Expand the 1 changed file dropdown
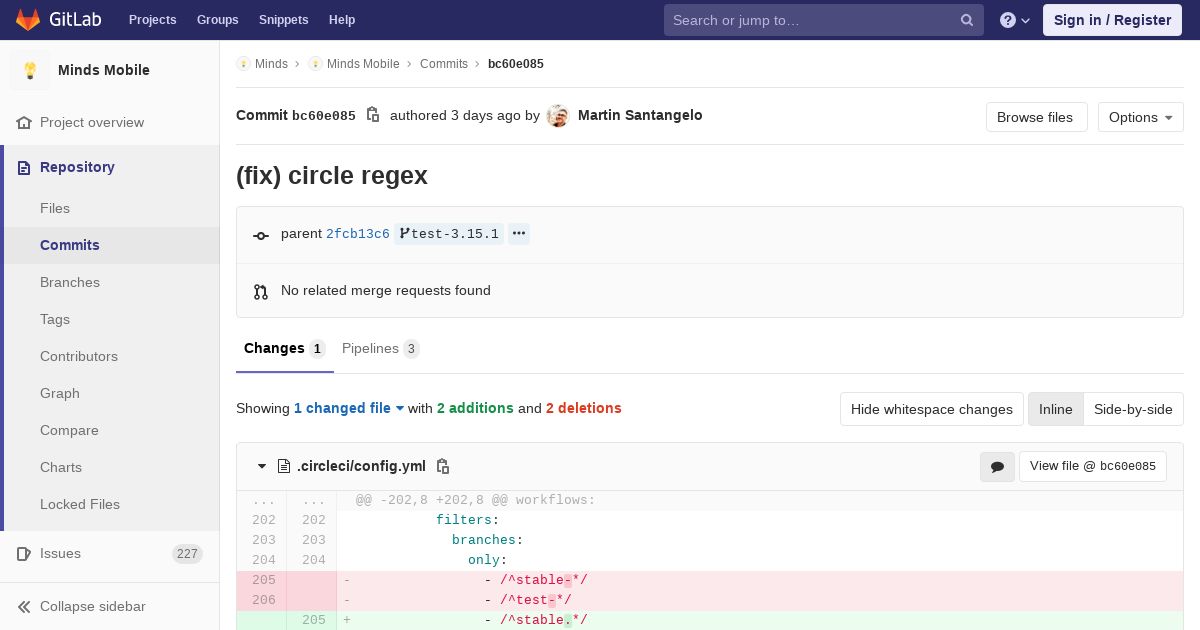 point(348,408)
